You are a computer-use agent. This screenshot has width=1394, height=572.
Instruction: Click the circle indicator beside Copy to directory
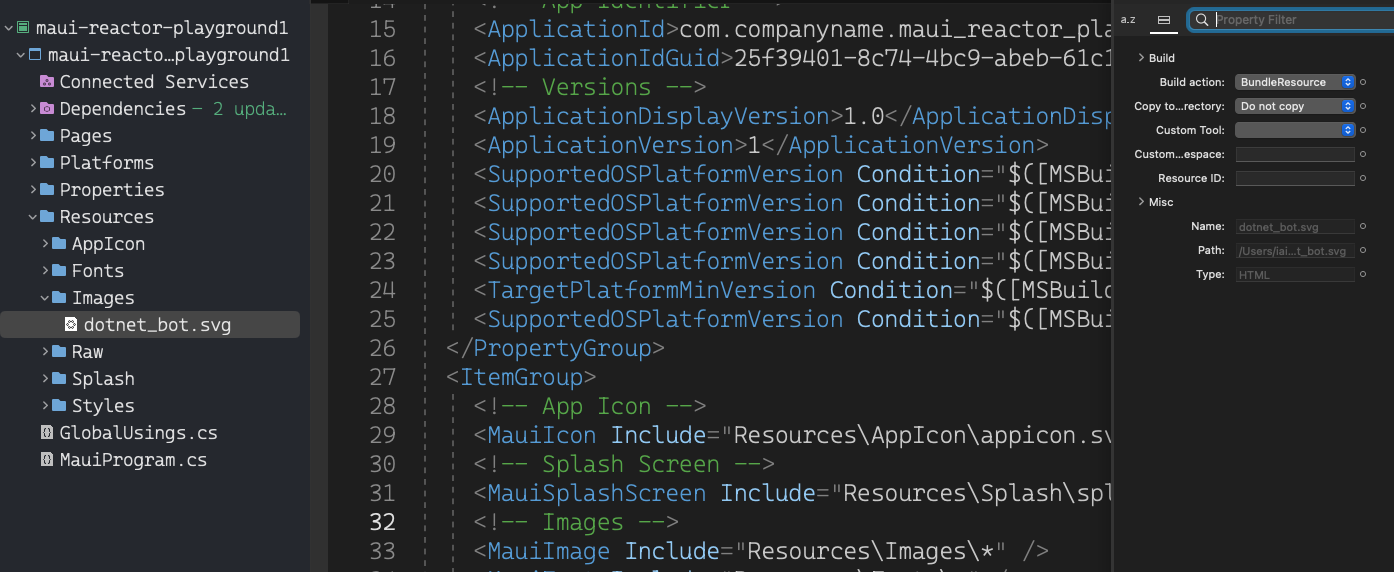1363,106
